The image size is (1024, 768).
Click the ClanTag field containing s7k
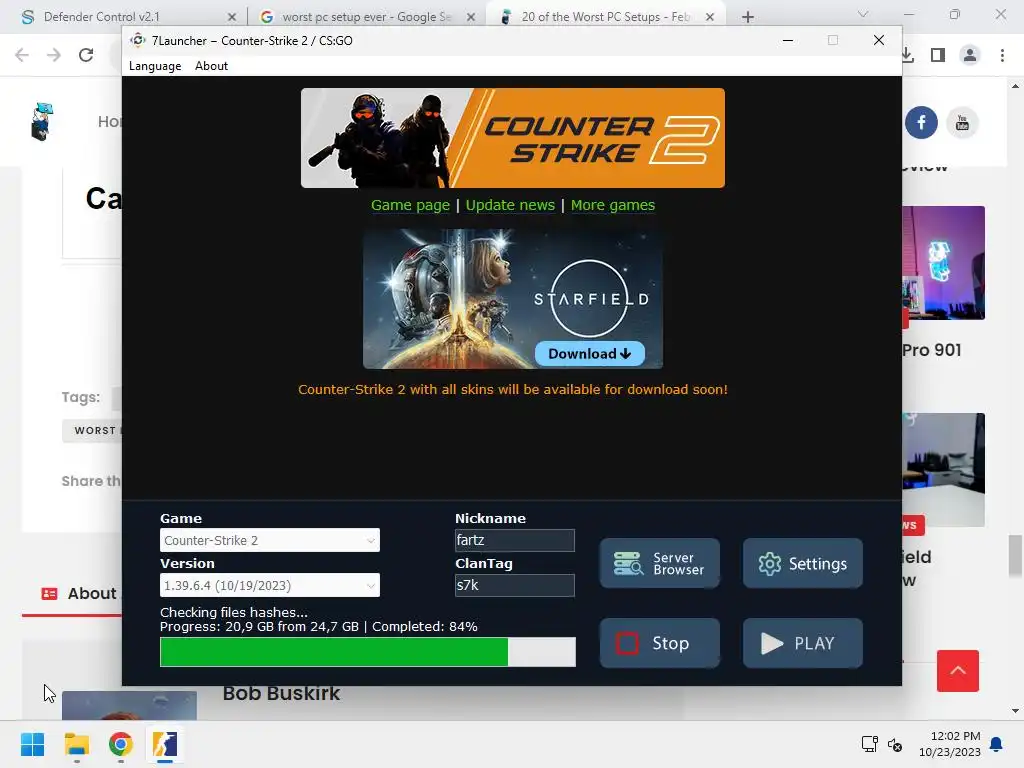[x=515, y=585]
